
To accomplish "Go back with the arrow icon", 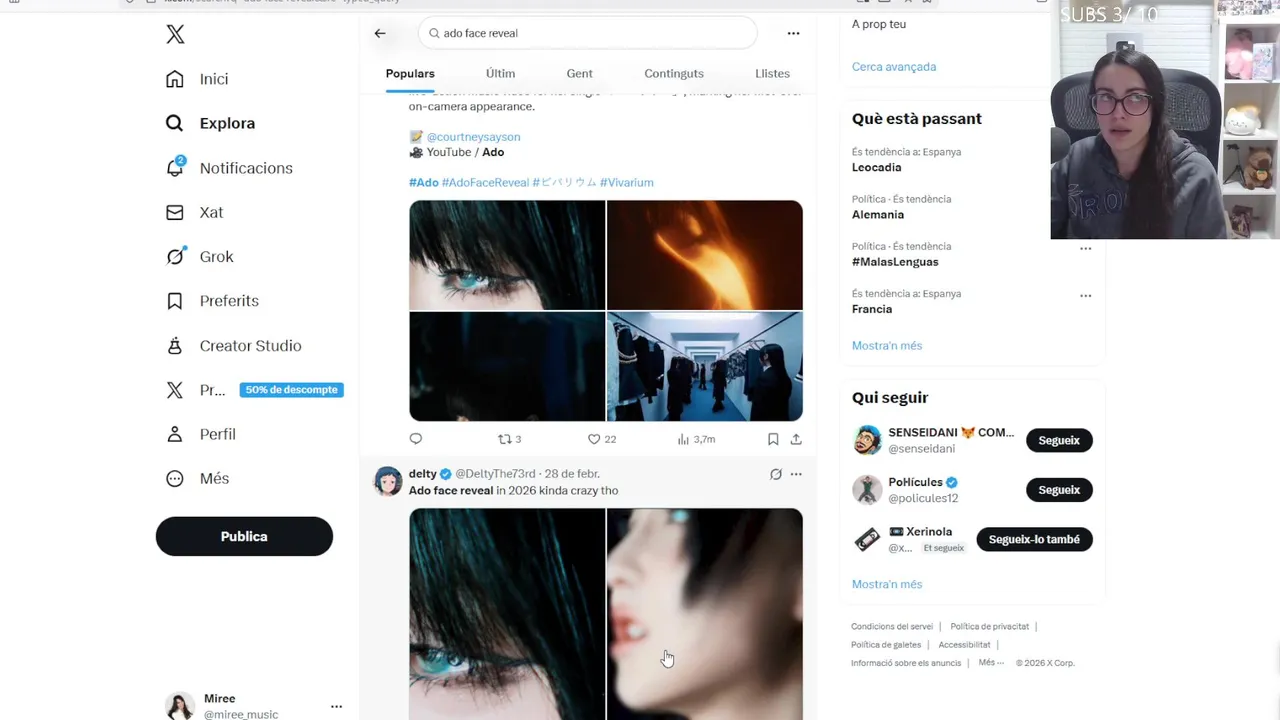I will [380, 33].
